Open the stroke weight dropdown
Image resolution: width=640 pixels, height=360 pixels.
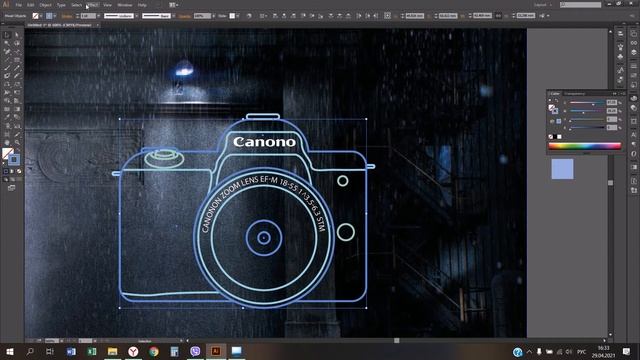pyautogui.click(x=98, y=16)
